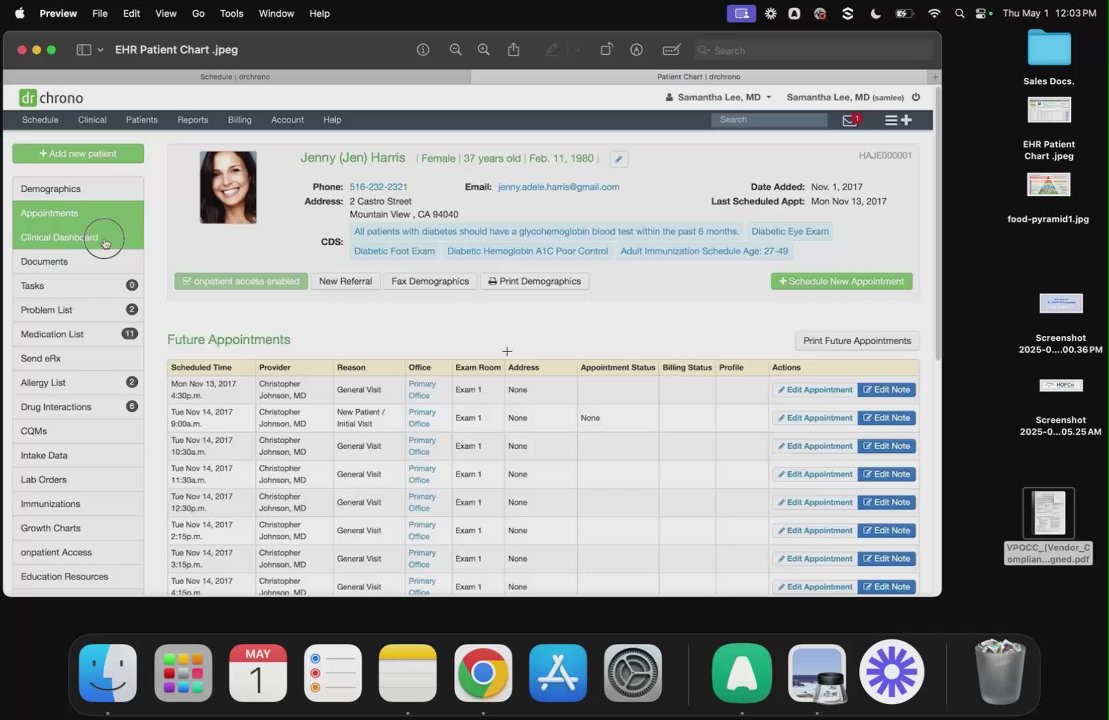Viewport: 1109px width, 720px height.
Task: Open the Medication List sidebar entry
Action: tap(78, 334)
